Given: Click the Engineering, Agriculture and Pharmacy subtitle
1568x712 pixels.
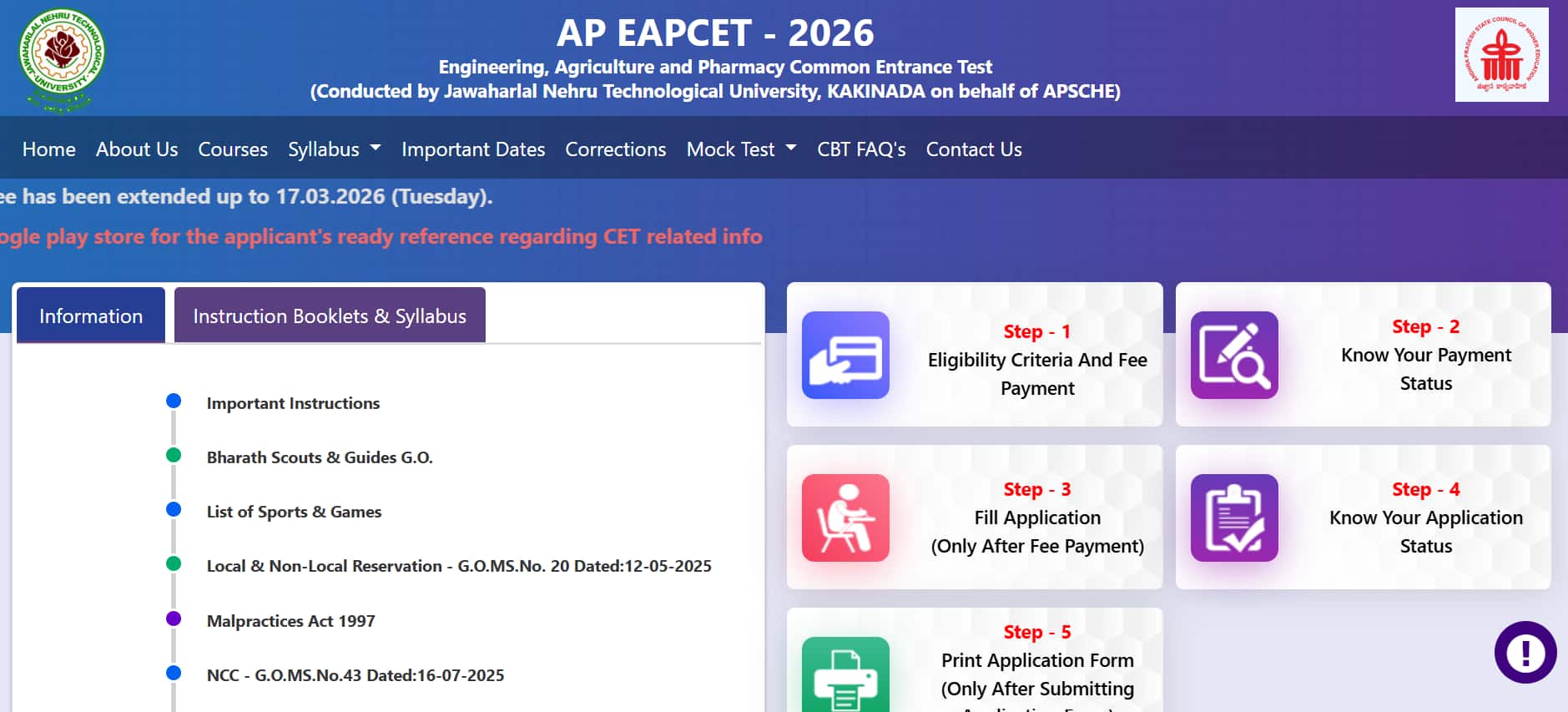Looking at the screenshot, I should coord(715,67).
